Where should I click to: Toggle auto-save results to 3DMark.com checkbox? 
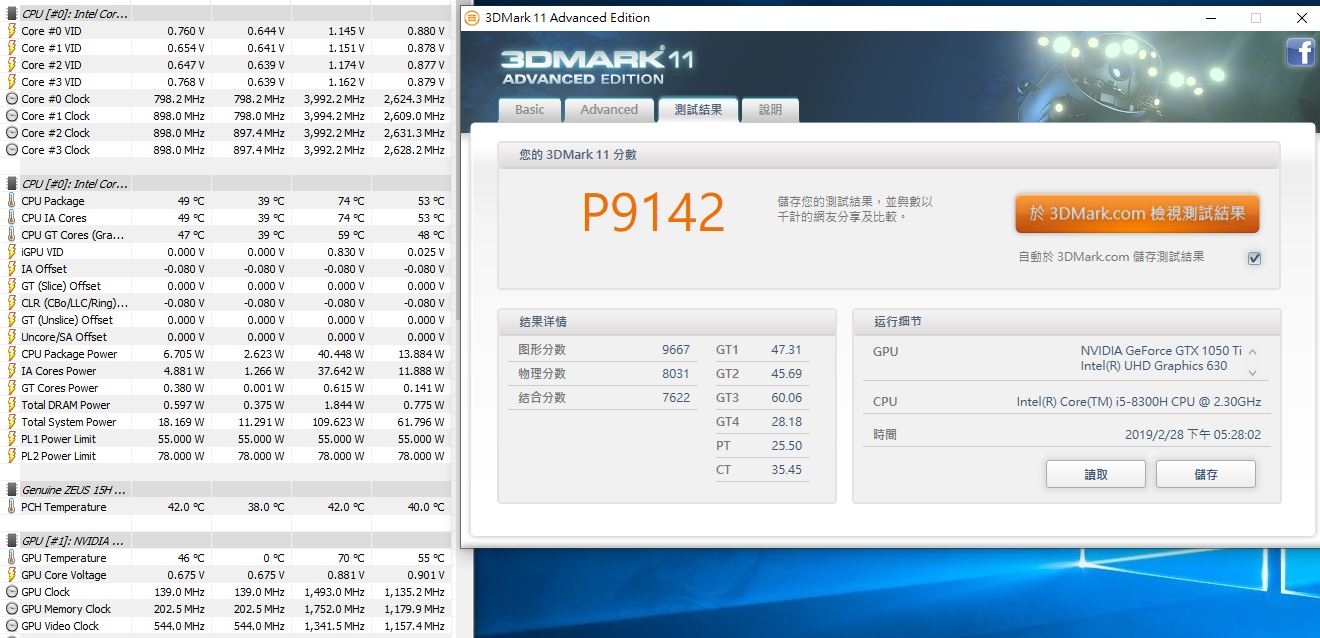coord(1254,258)
